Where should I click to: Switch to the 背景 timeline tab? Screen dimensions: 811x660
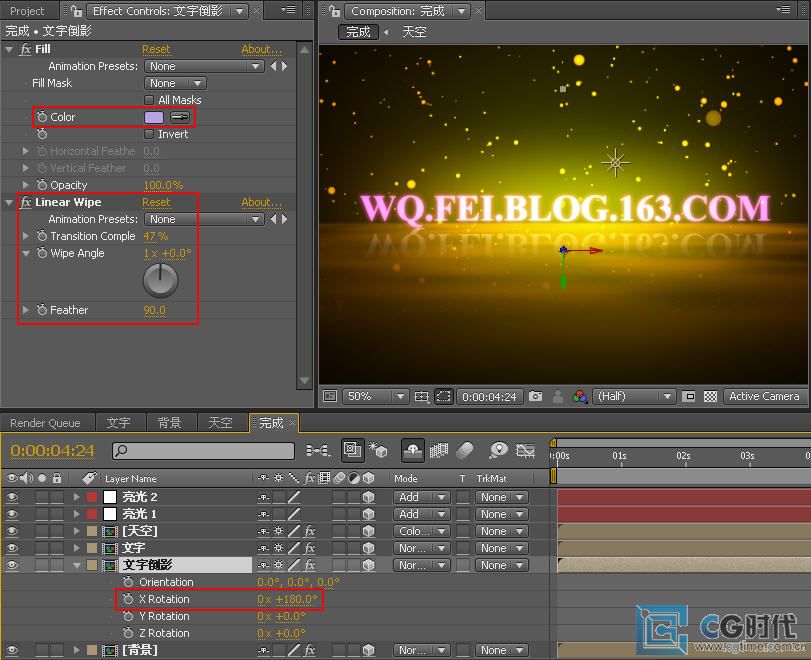click(170, 423)
